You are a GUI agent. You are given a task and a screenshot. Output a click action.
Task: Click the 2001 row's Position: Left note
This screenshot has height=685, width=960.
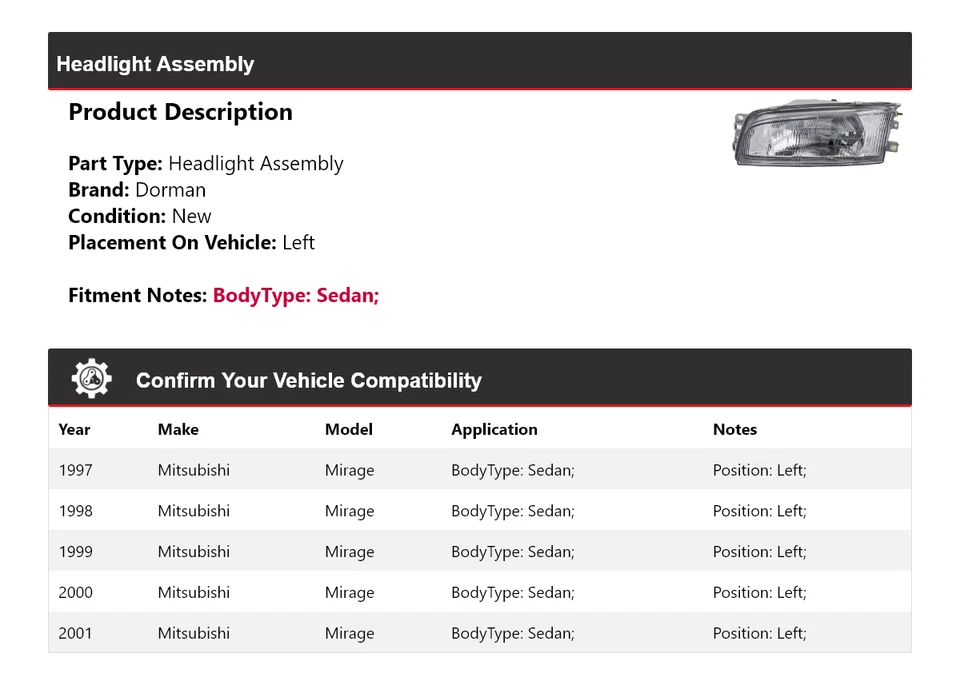[x=759, y=633]
